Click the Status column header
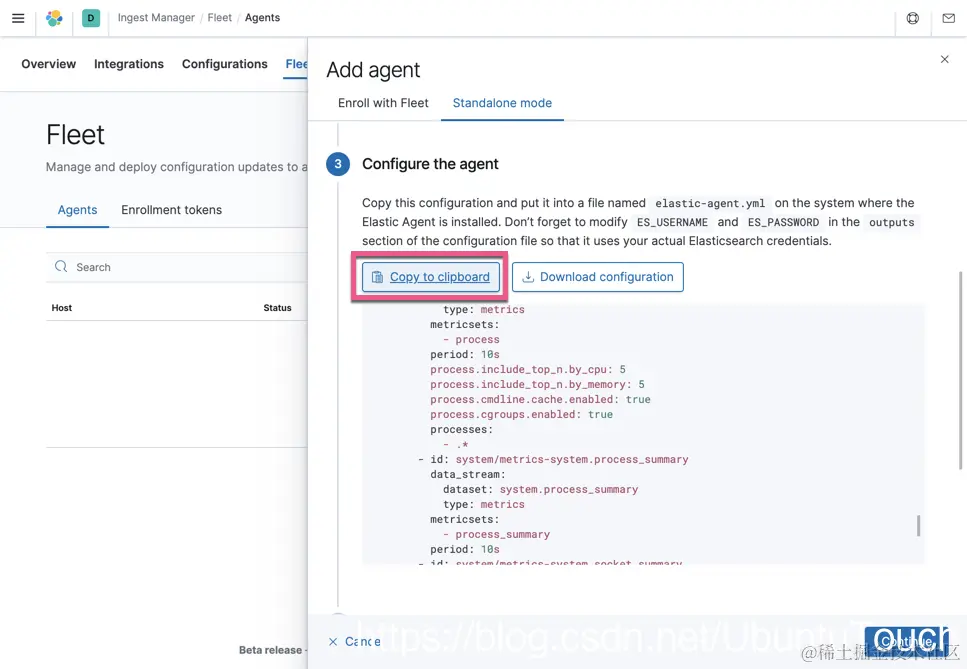This screenshot has width=967, height=669. (278, 308)
